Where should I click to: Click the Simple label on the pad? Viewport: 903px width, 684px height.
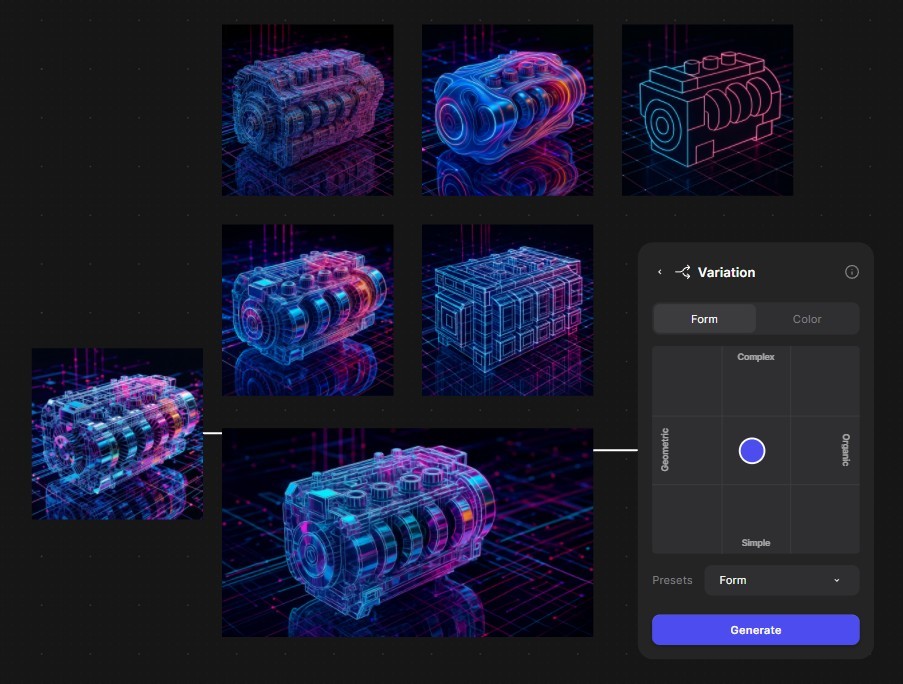point(756,543)
